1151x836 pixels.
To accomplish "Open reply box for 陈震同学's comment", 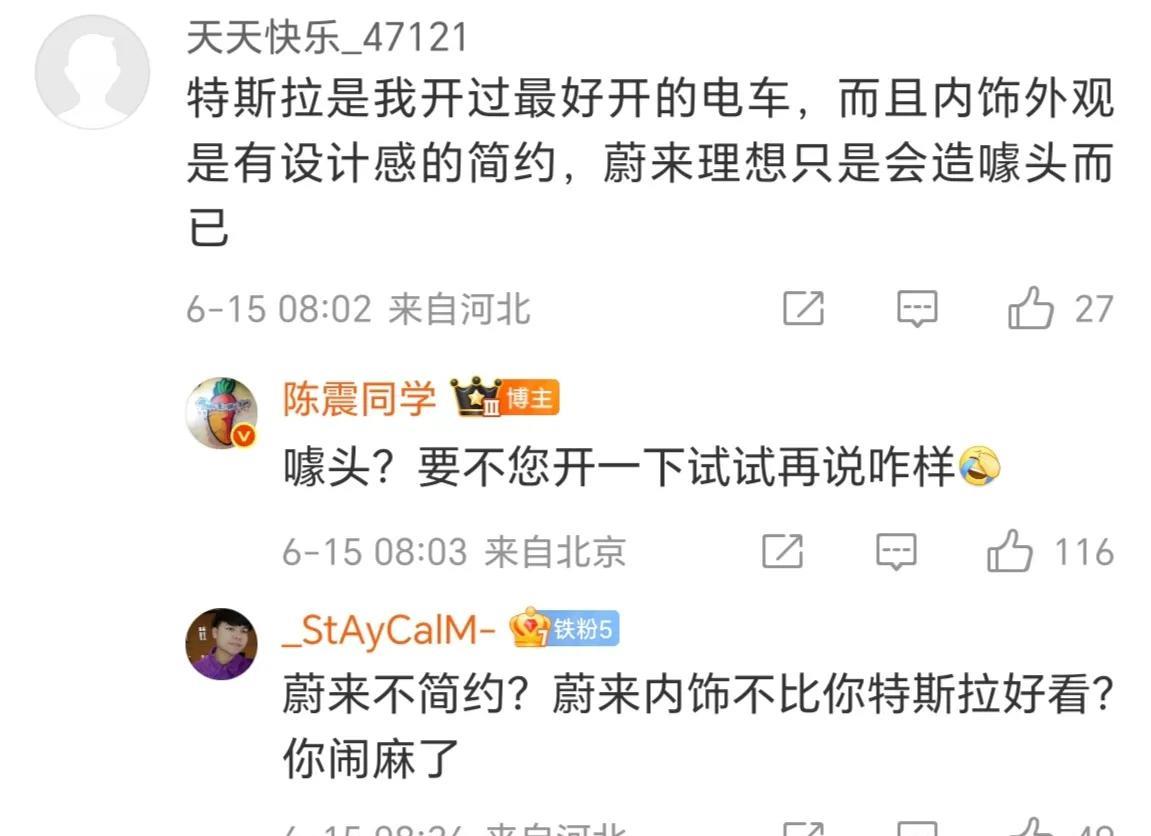I will click(x=896, y=551).
